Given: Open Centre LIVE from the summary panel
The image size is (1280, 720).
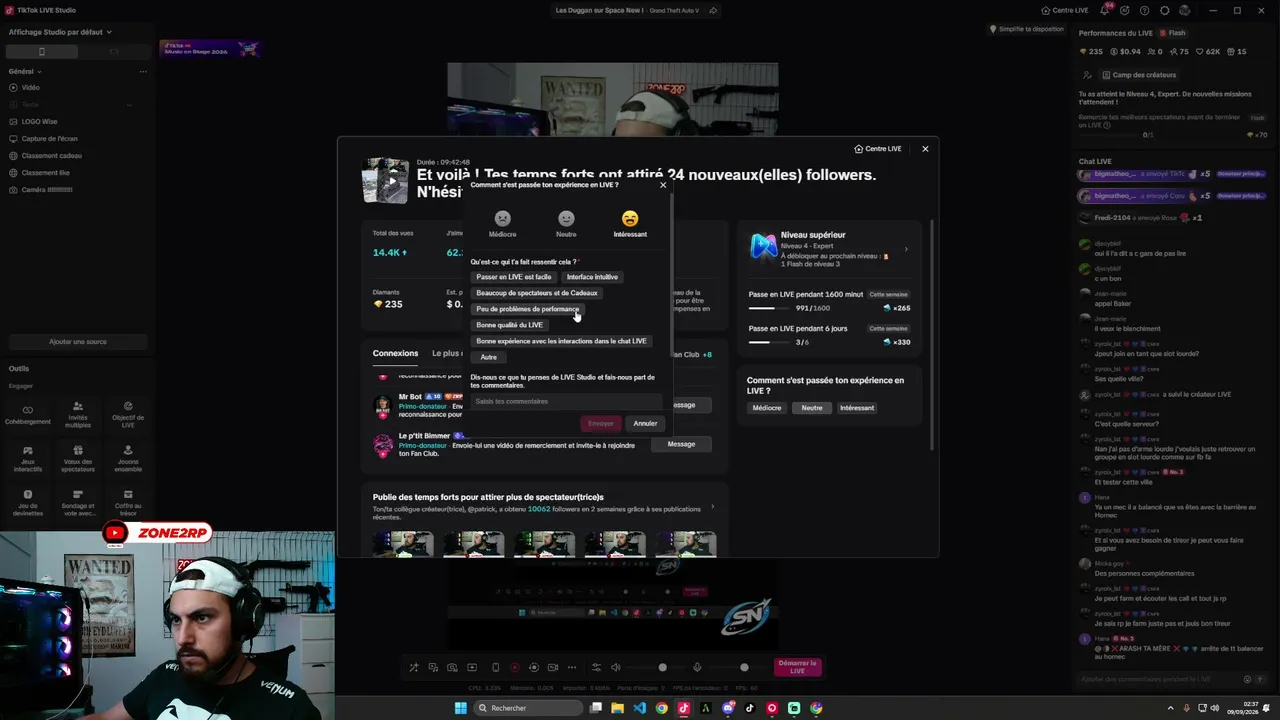Looking at the screenshot, I should 878,149.
